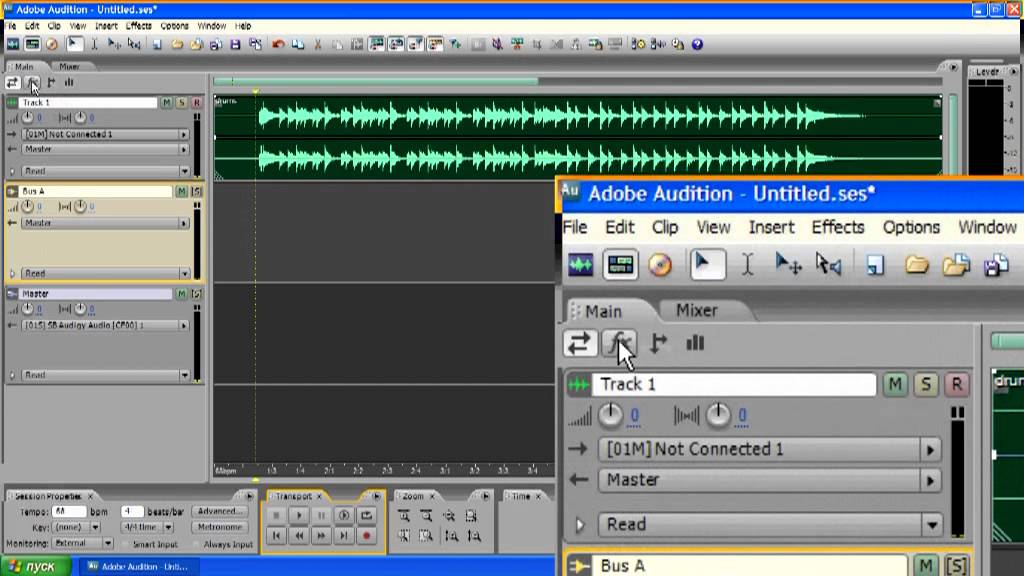
Task: Open Track 1 input menu in magnified inset
Action: point(930,450)
